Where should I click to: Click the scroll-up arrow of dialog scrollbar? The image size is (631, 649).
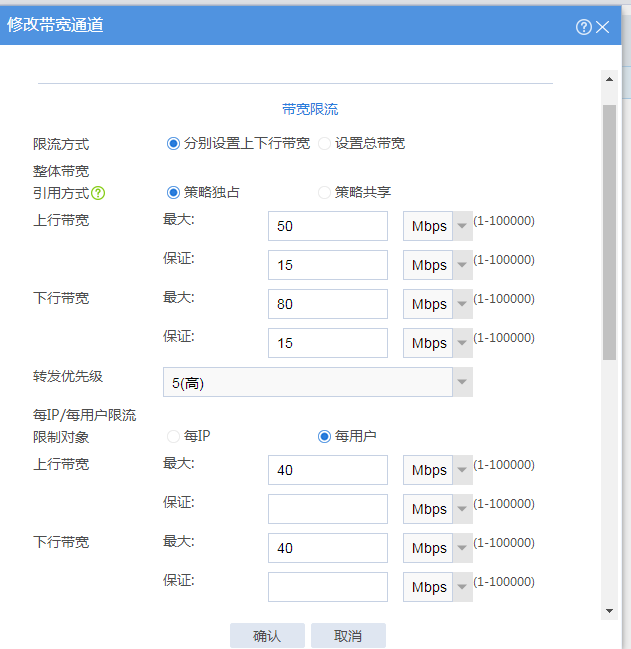[x=609, y=78]
